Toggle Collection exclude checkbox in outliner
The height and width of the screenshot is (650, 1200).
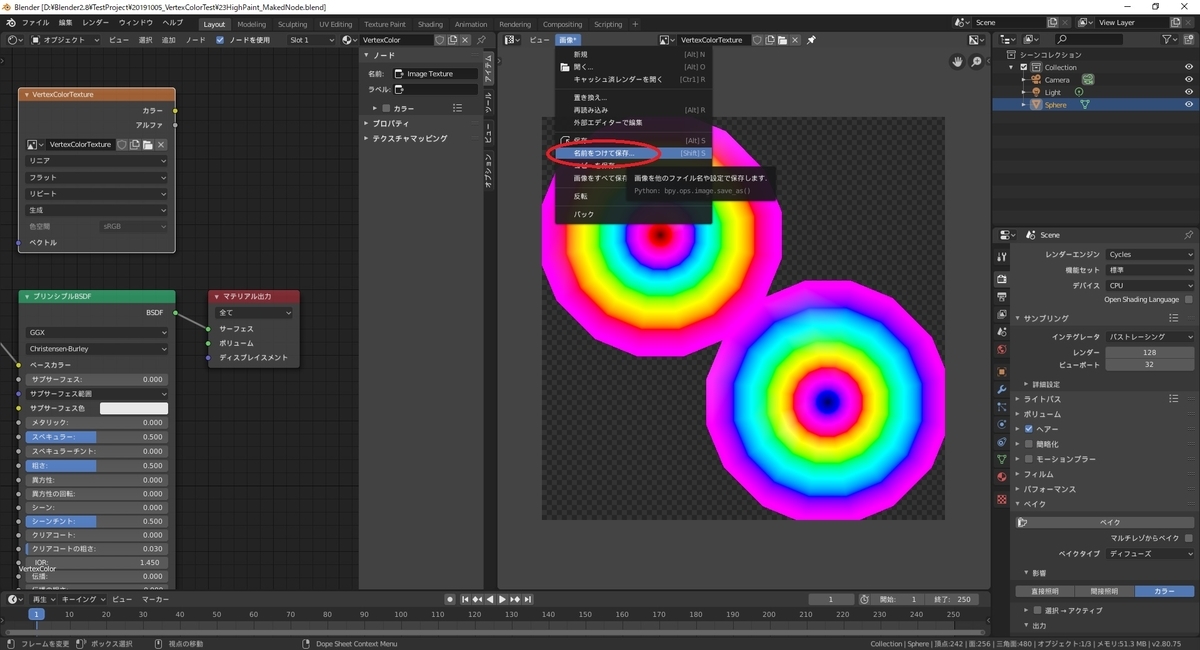(1024, 67)
